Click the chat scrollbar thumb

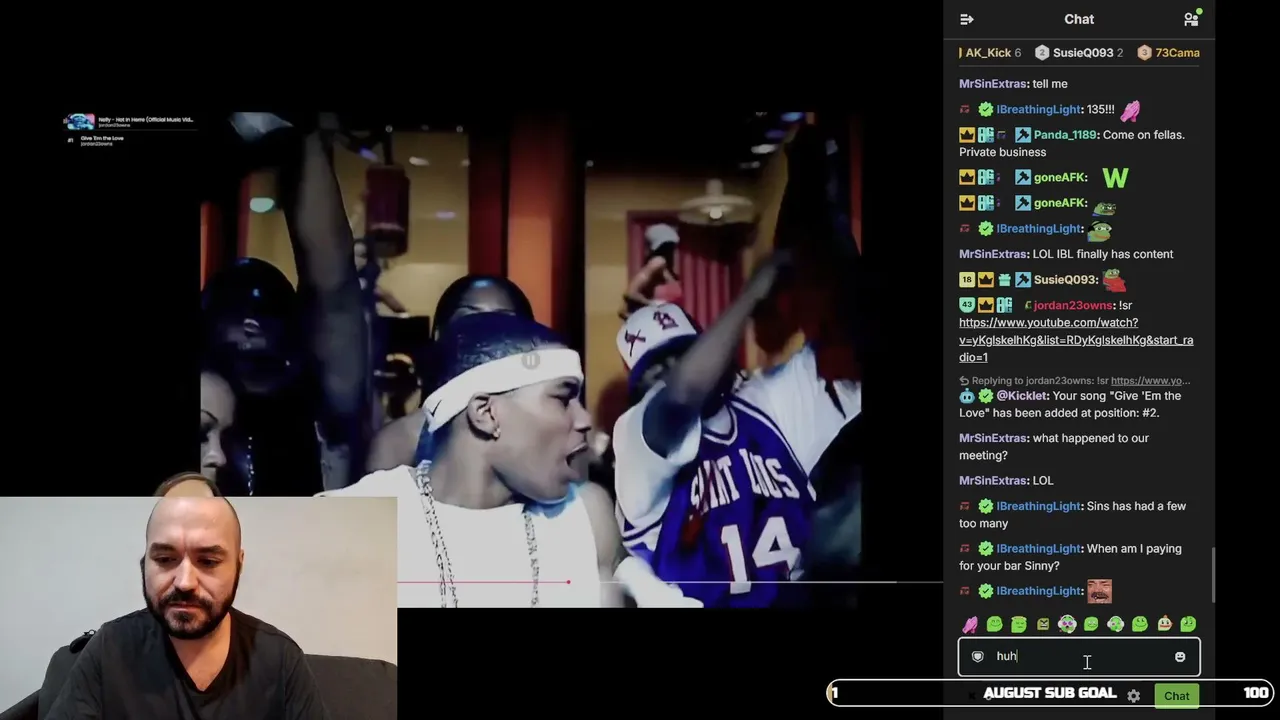pyautogui.click(x=1213, y=575)
